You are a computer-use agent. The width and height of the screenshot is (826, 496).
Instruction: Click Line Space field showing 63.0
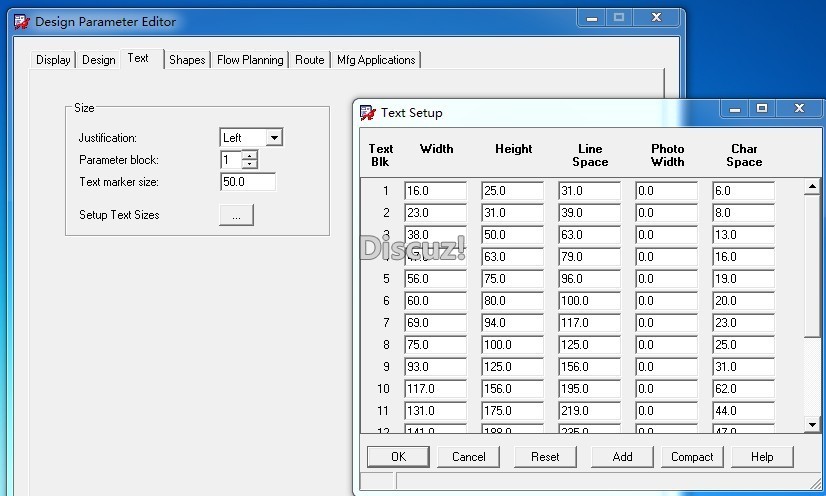point(589,235)
